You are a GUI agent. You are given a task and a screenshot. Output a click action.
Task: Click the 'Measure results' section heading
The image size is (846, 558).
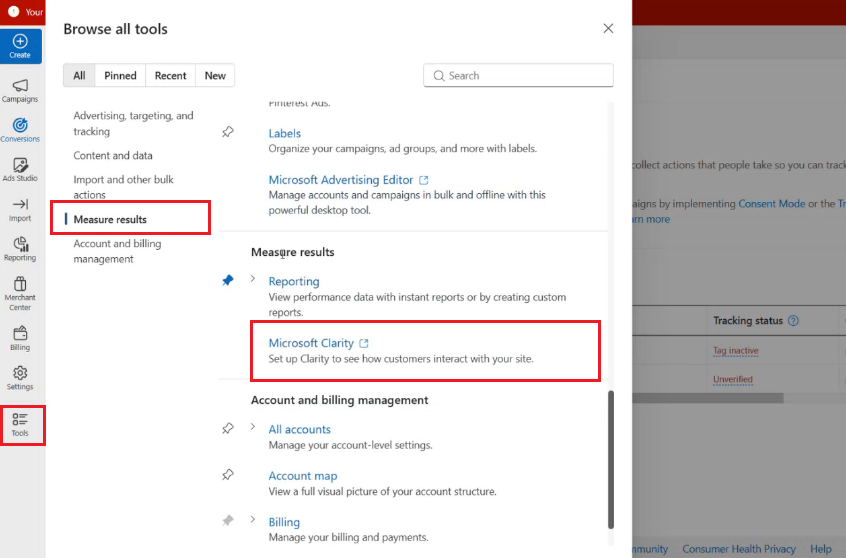coord(292,252)
